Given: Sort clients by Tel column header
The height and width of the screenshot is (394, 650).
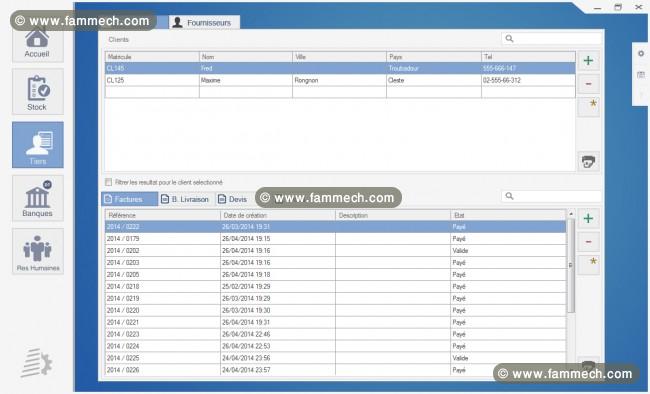Looking at the screenshot, I should pyautogui.click(x=528, y=57).
